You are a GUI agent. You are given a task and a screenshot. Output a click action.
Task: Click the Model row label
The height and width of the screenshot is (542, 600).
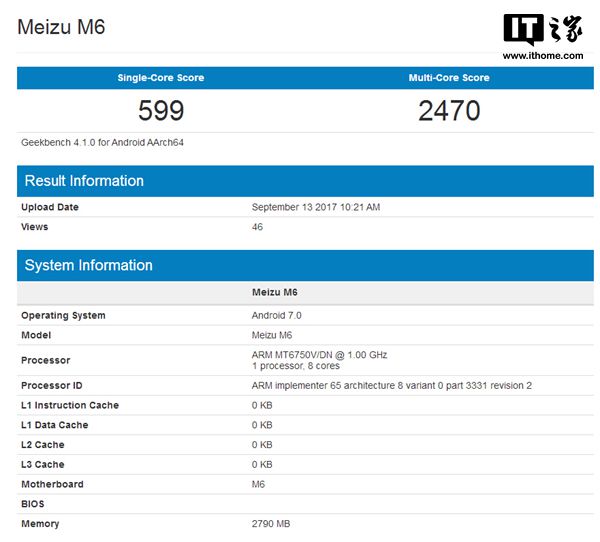click(36, 335)
